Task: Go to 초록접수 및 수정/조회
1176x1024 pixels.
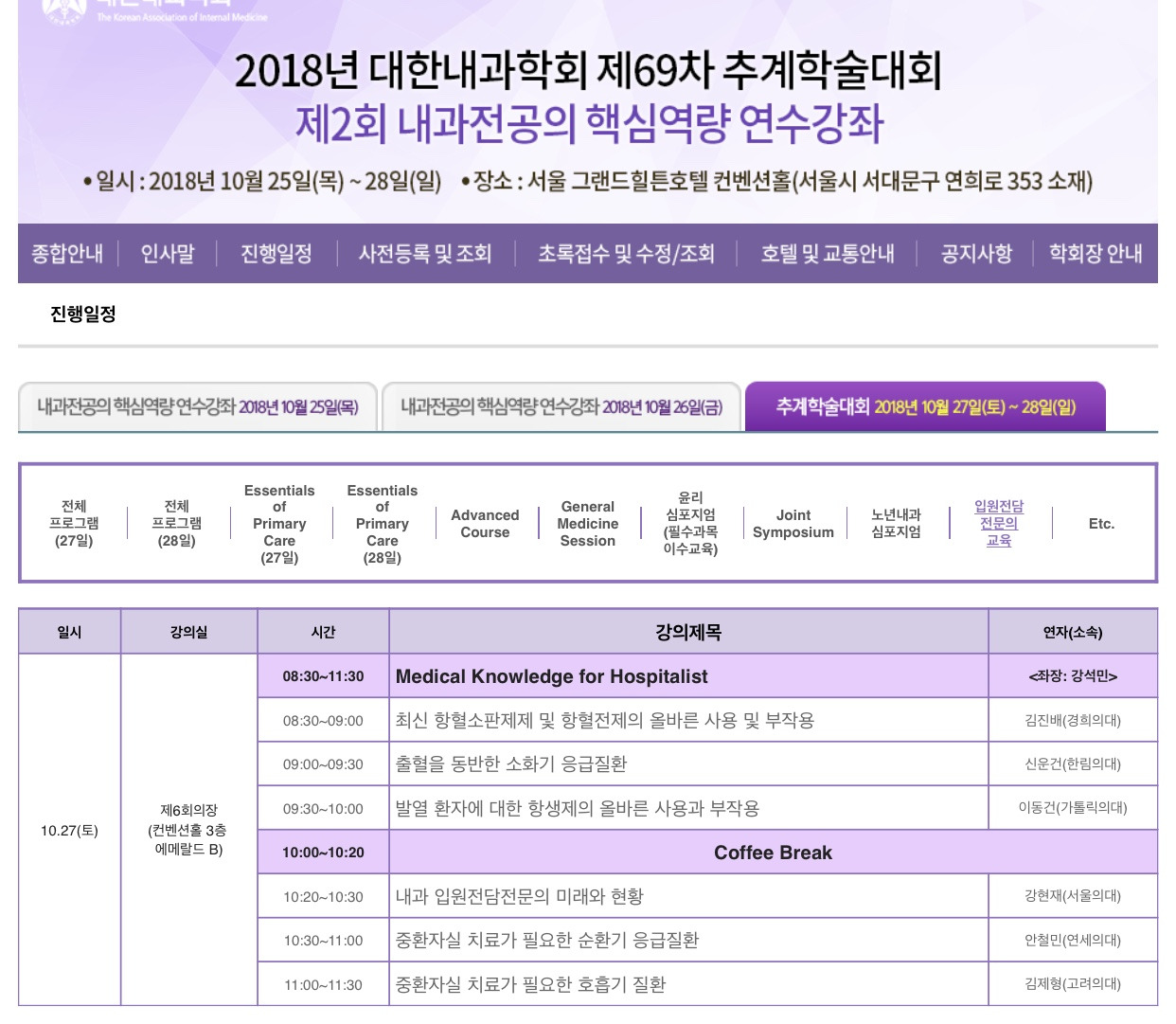Action: (626, 254)
